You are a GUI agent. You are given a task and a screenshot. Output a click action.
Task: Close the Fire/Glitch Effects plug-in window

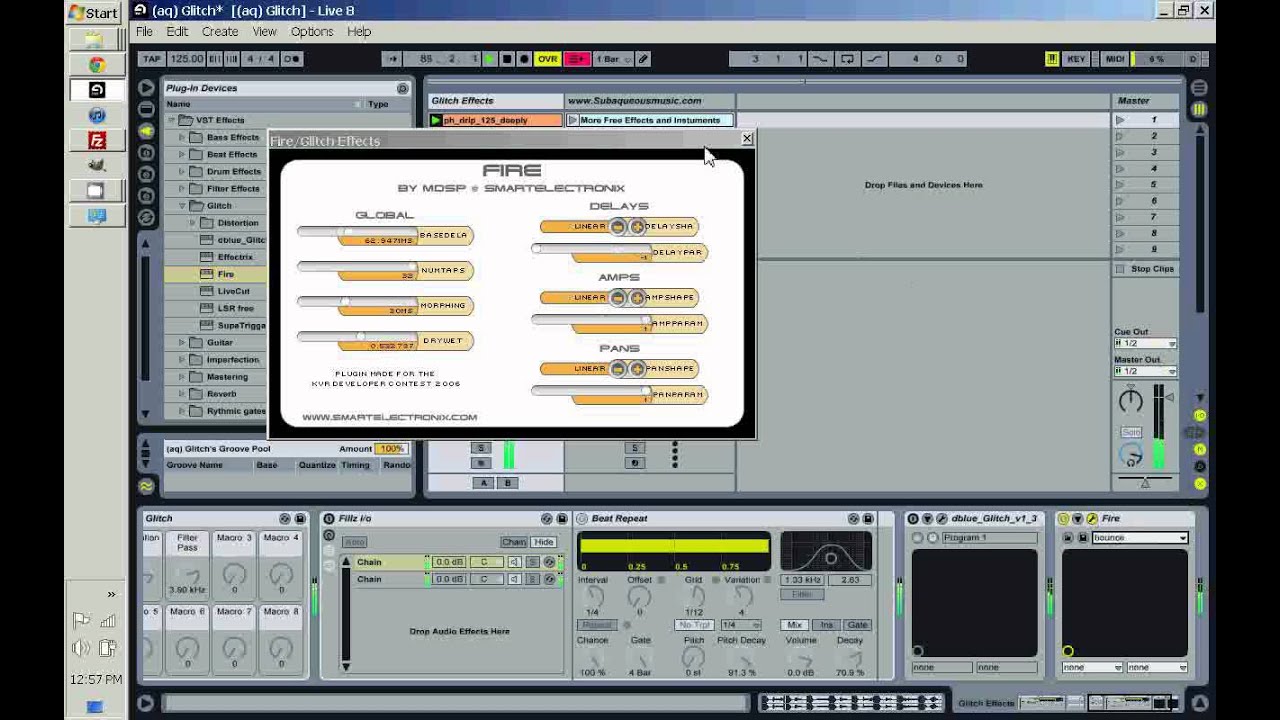[x=746, y=139]
